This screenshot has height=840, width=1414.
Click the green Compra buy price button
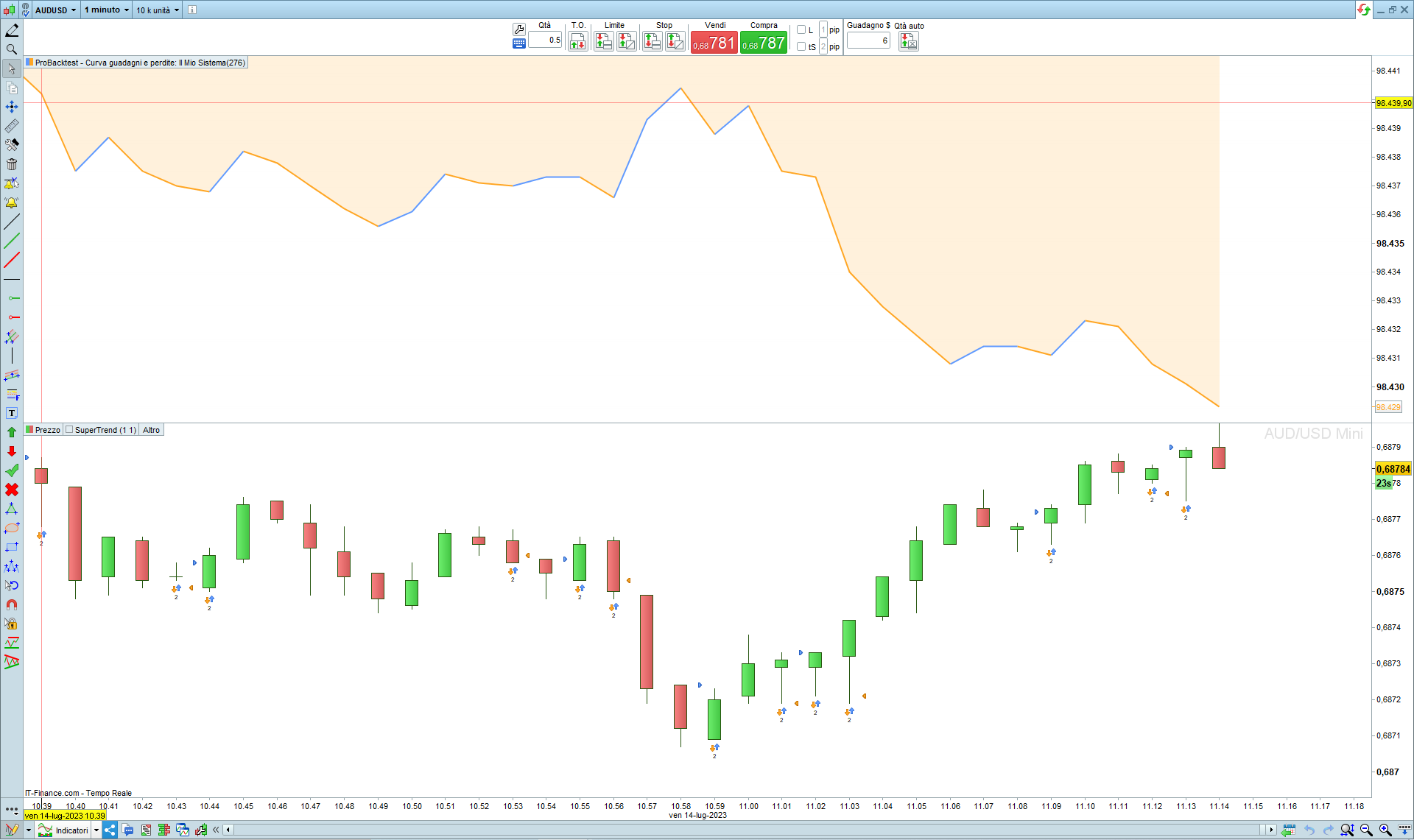click(x=764, y=43)
